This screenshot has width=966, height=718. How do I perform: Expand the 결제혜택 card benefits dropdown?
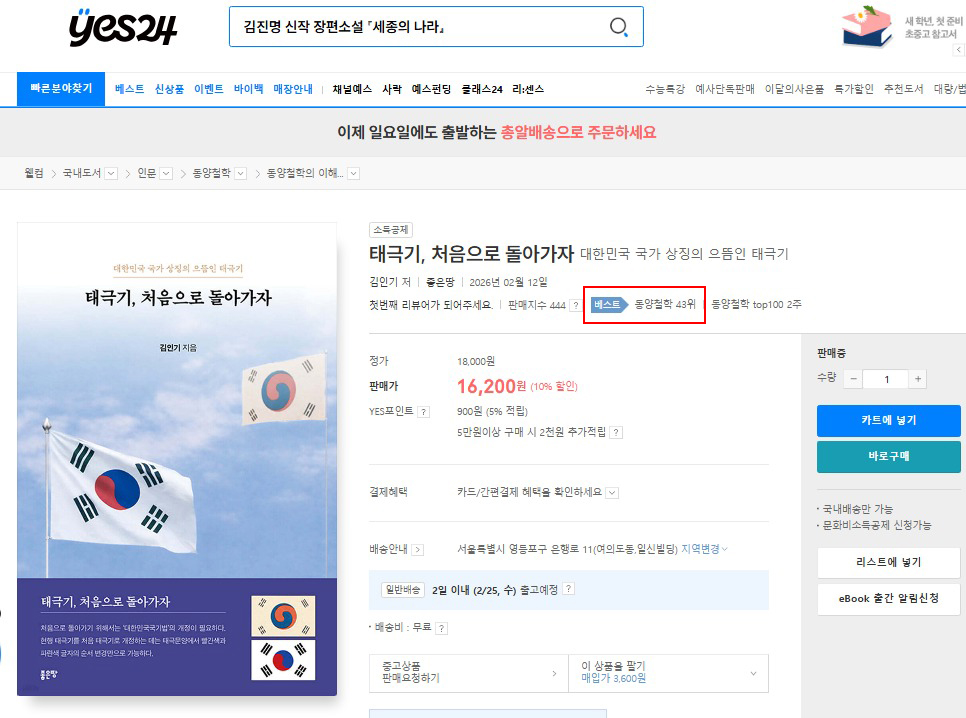pyautogui.click(x=612, y=492)
